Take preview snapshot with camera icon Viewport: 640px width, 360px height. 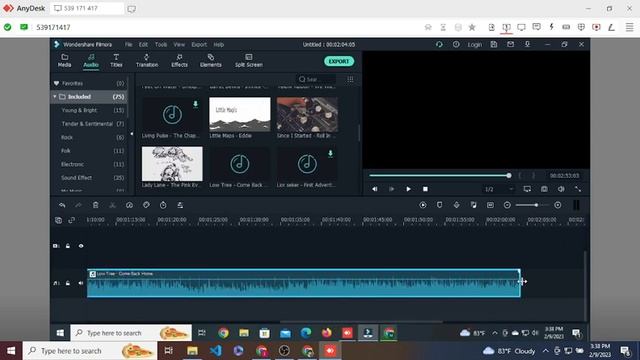[544, 189]
